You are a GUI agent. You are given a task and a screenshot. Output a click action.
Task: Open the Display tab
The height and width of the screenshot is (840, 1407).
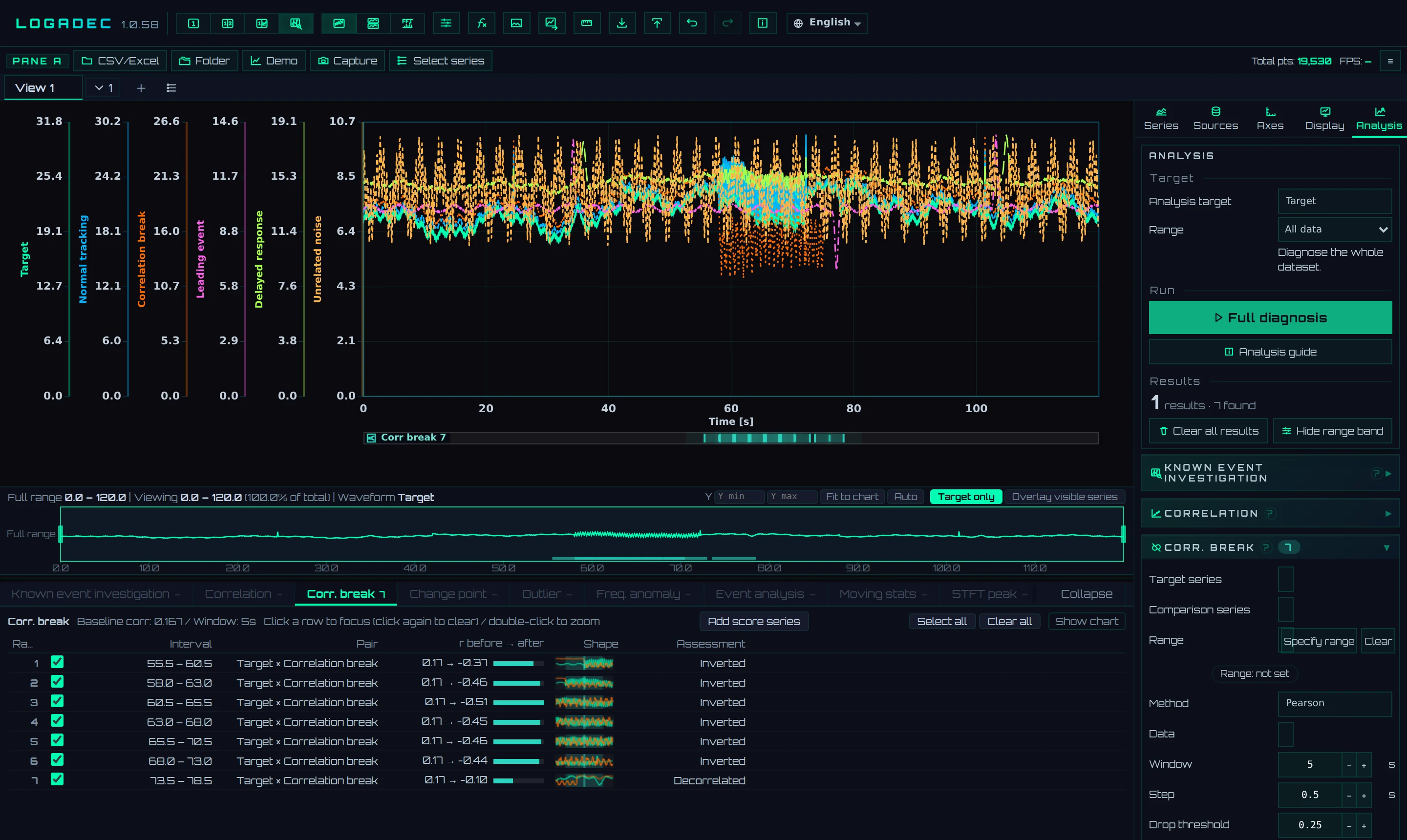point(1324,118)
